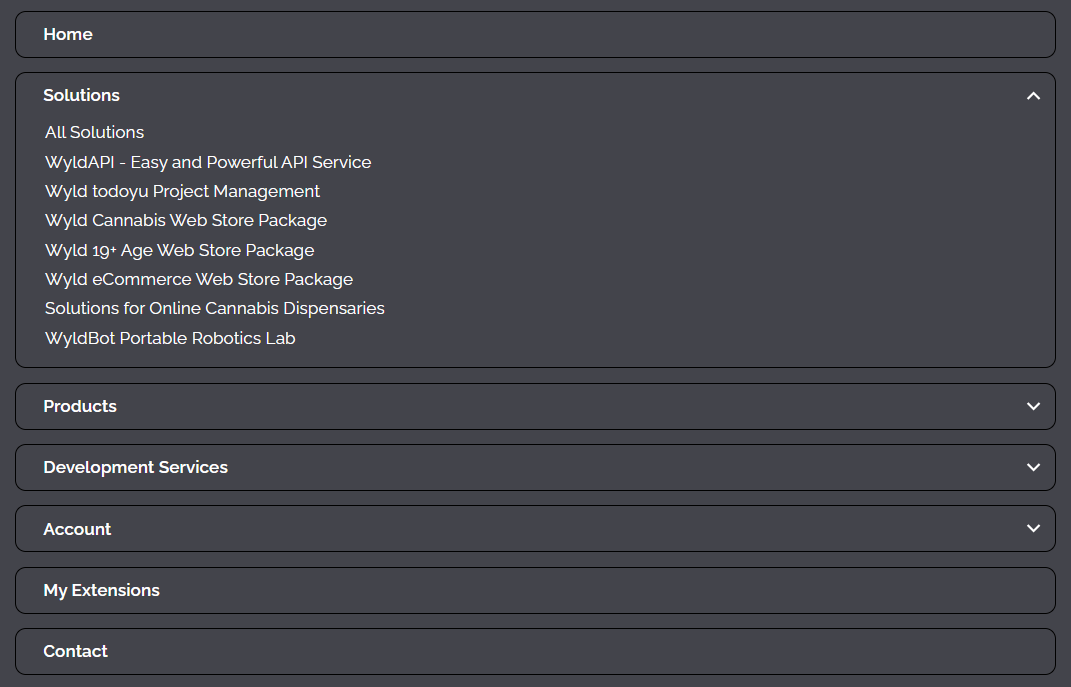Screen dimensions: 1071x687
Task: Click Wyld todoyu Project Management link
Action: point(182,191)
